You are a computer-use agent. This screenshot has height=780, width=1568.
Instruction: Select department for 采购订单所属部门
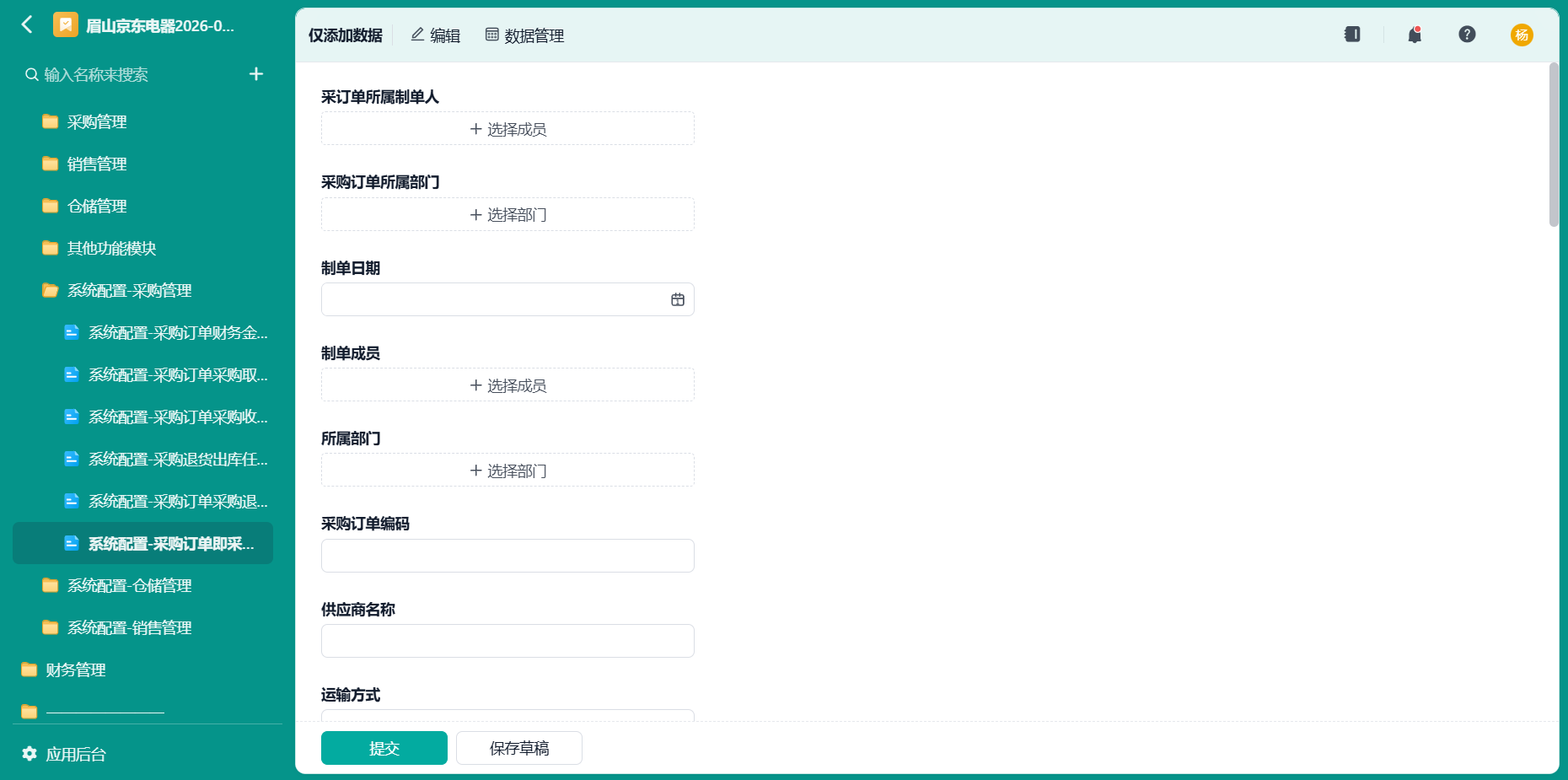[507, 214]
